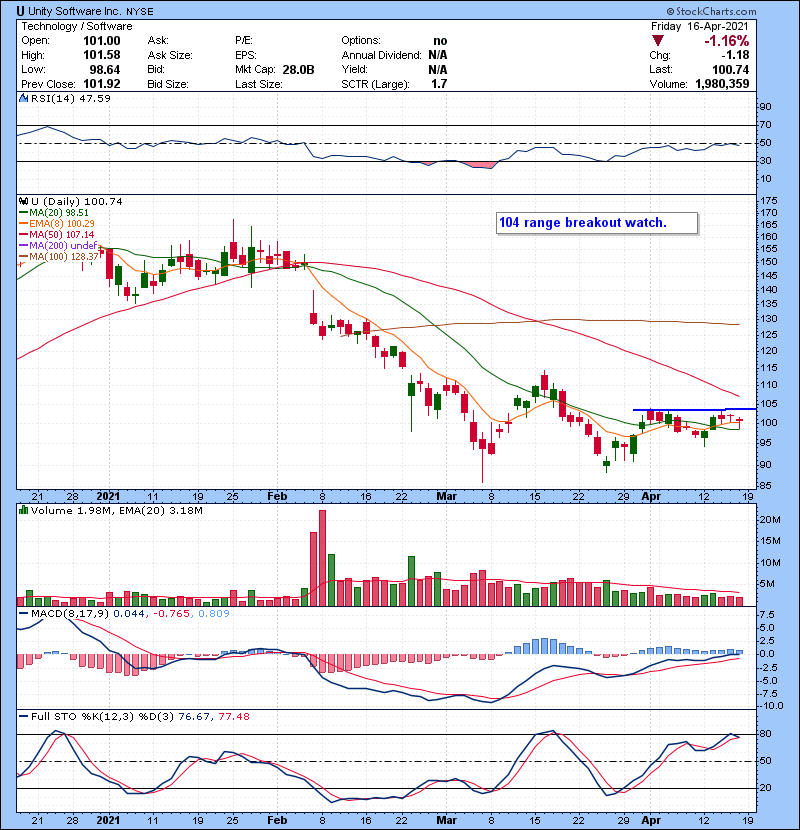
Task: Click the Options value no
Action: coord(440,41)
